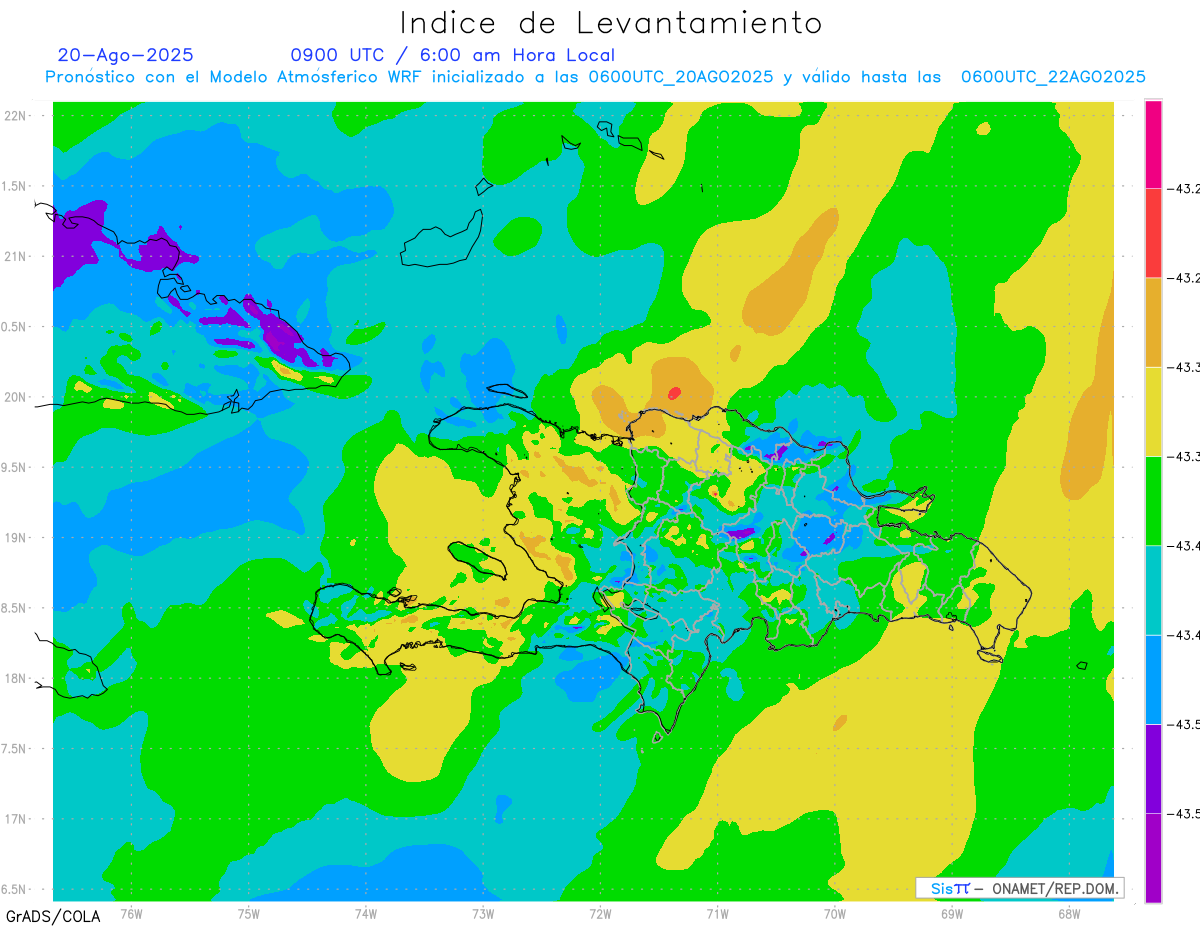This screenshot has height=927, width=1200.
Task: Click the pink-magenta swatch atop color bar
Action: point(1153,144)
